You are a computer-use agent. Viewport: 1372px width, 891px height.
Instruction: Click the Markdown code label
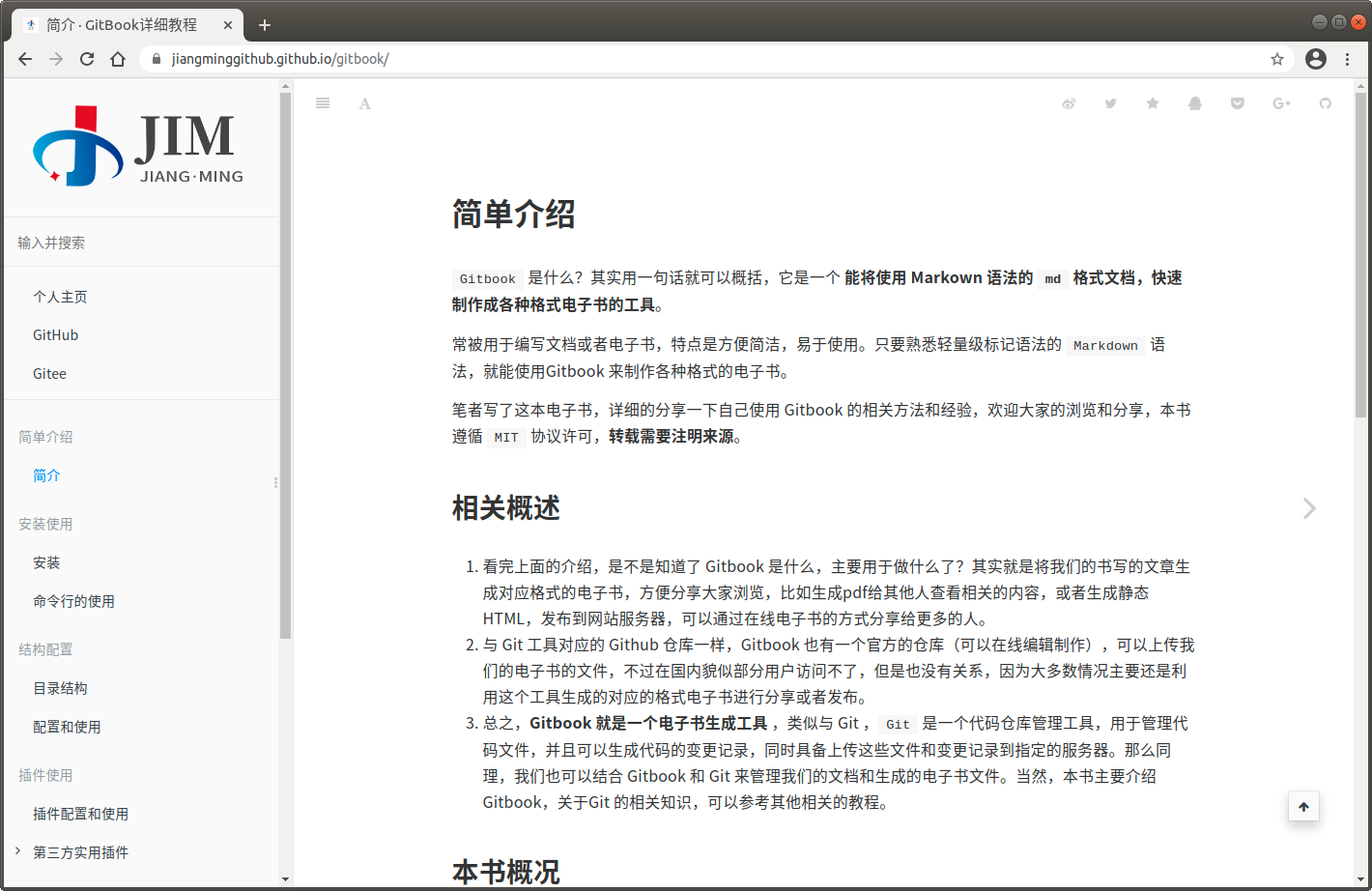click(1105, 345)
